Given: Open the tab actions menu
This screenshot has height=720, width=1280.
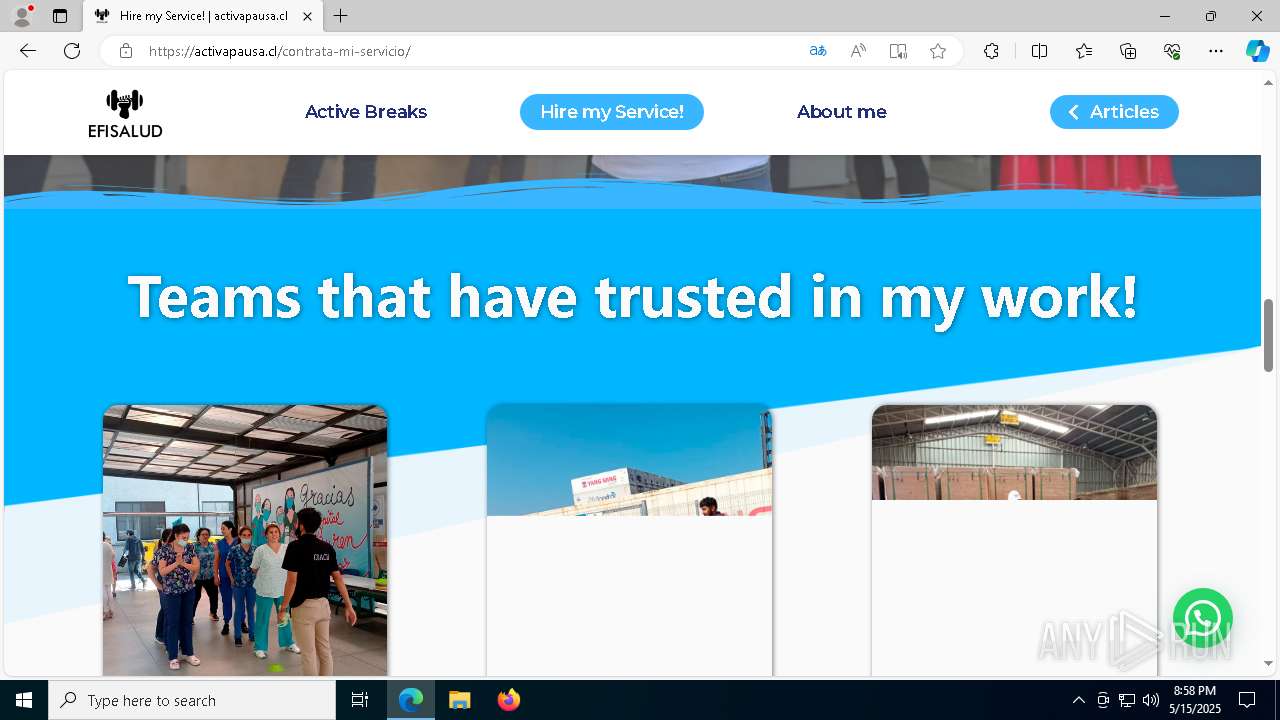Looking at the screenshot, I should point(60,16).
